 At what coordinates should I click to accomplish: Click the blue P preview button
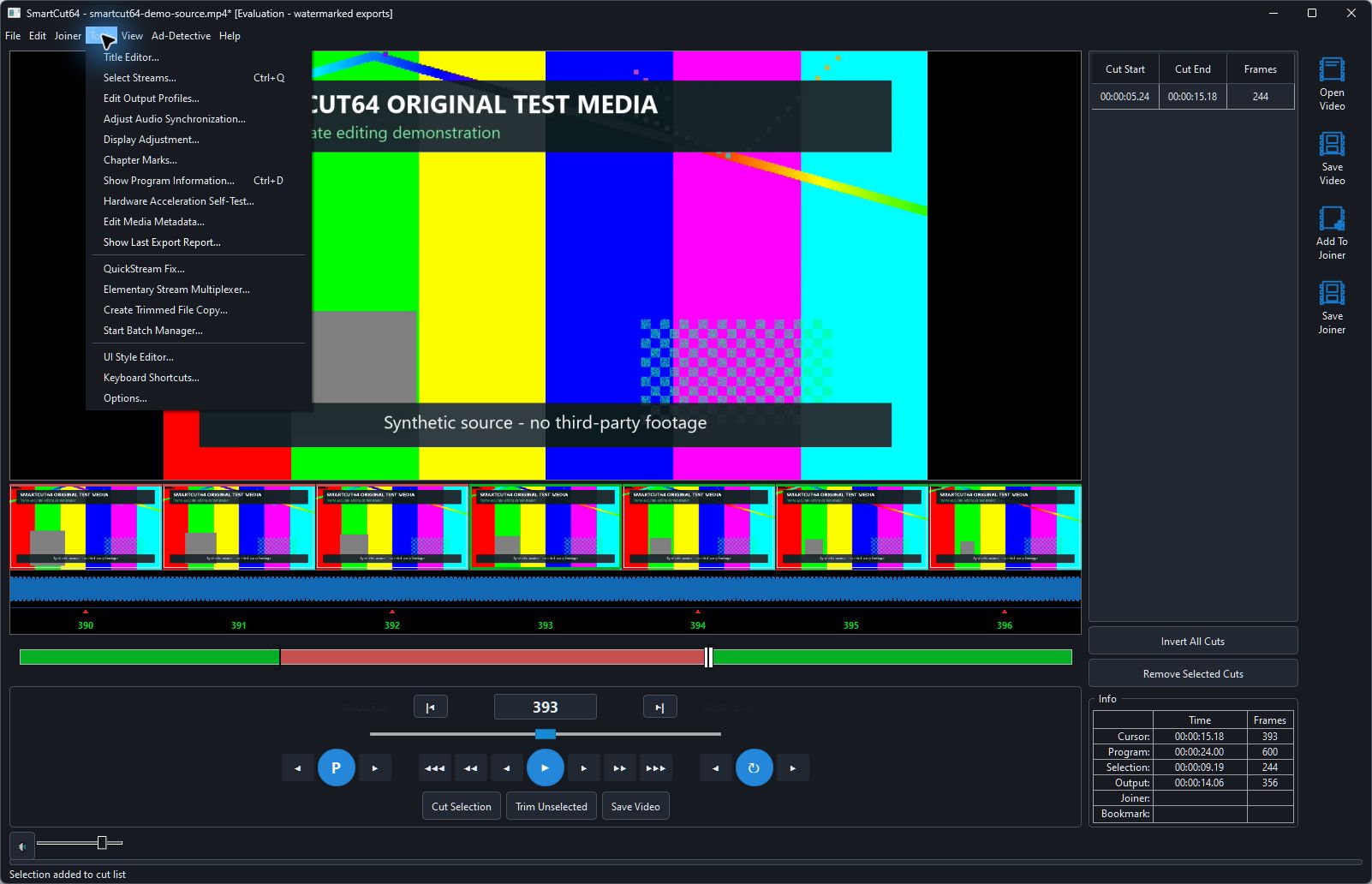coord(337,768)
